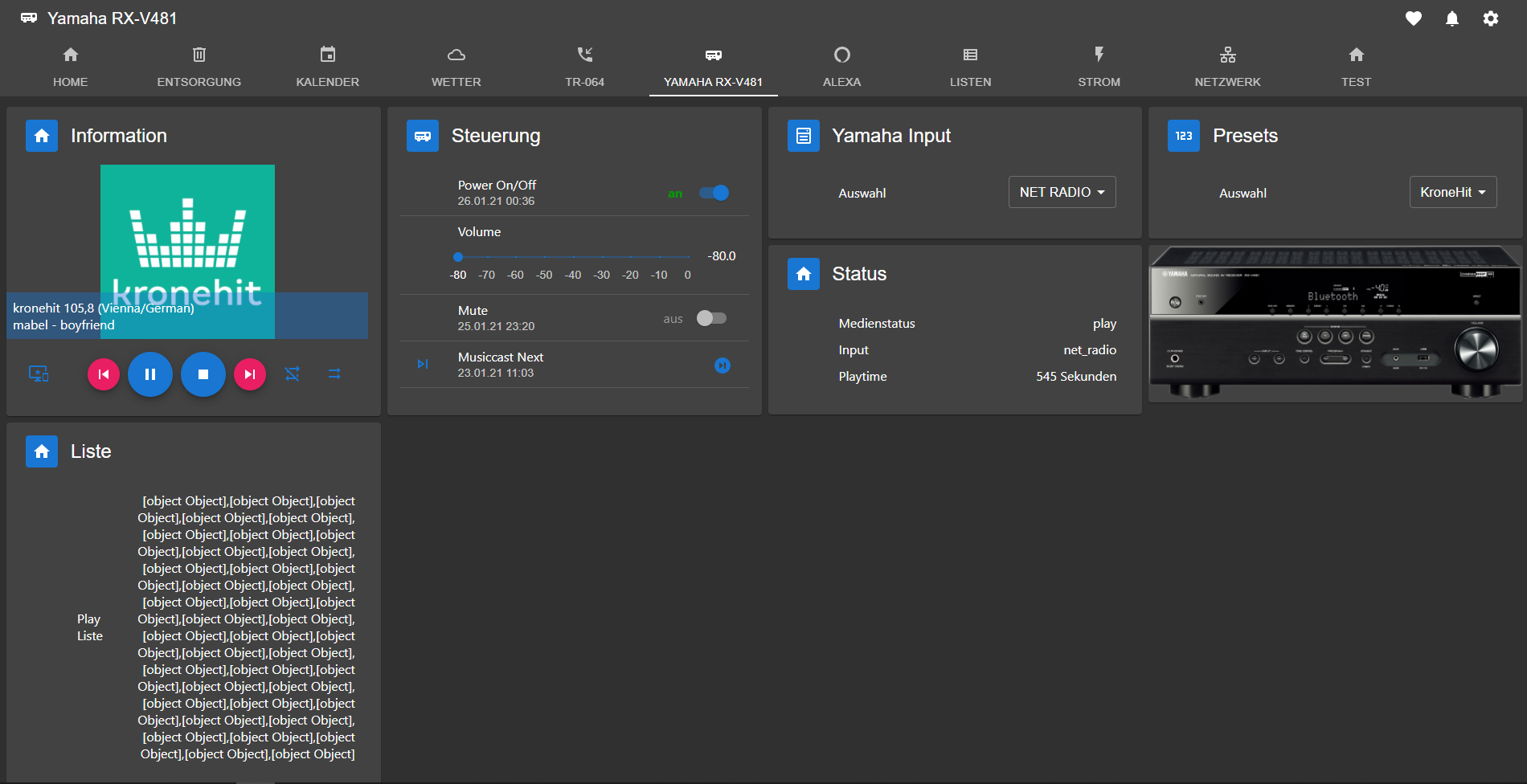Turn off the Power On/Off switch
This screenshot has height=784, width=1527.
[714, 193]
